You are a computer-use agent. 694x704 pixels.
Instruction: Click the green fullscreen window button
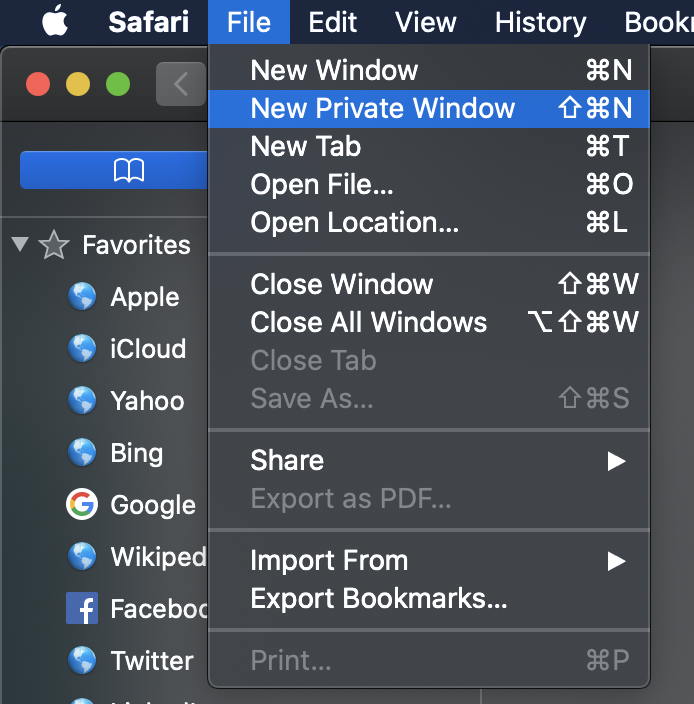pyautogui.click(x=118, y=84)
